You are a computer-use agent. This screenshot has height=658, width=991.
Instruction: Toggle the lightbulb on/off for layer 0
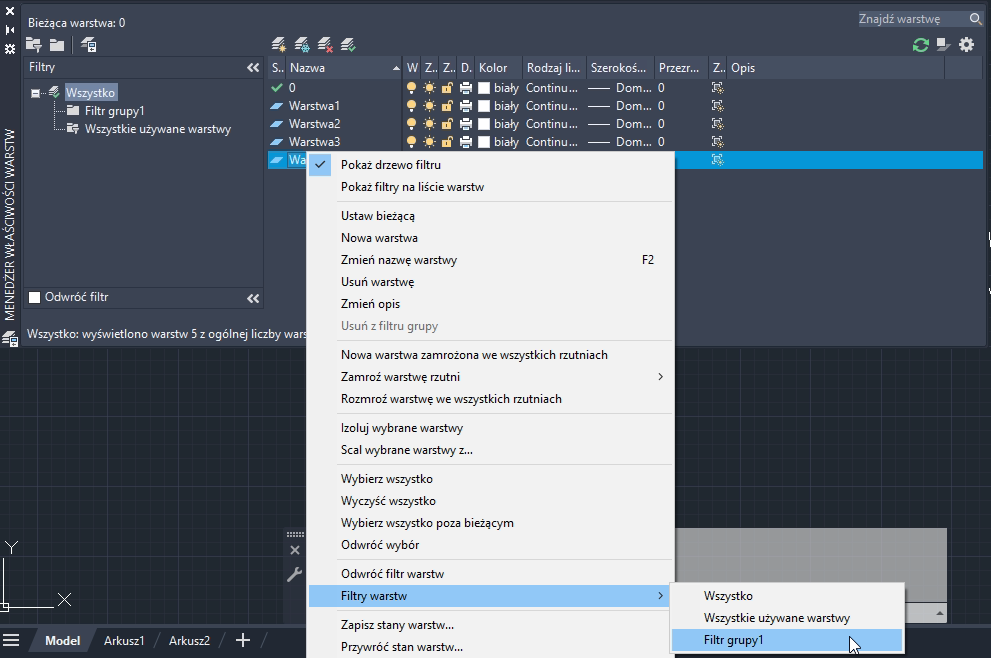click(411, 88)
